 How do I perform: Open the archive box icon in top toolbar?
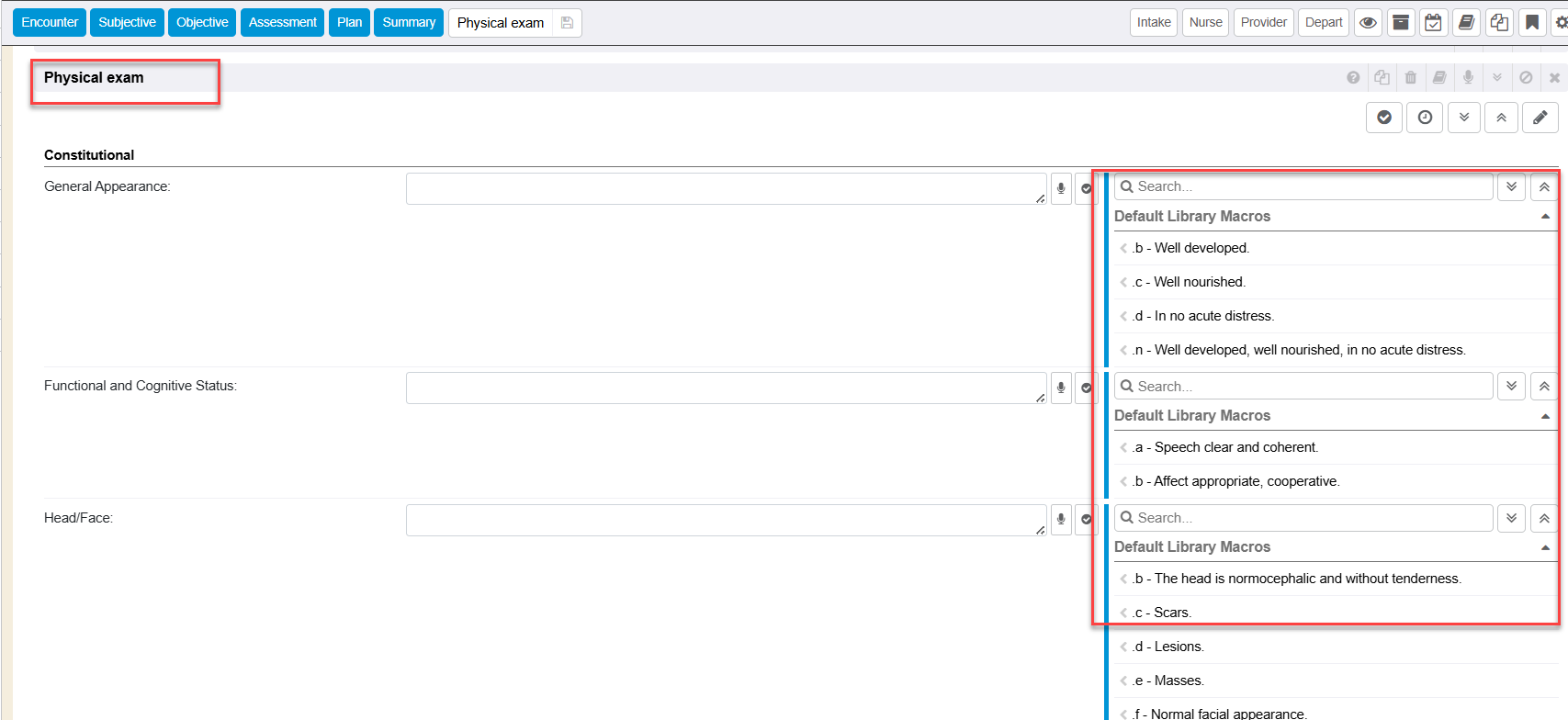pyautogui.click(x=1401, y=23)
